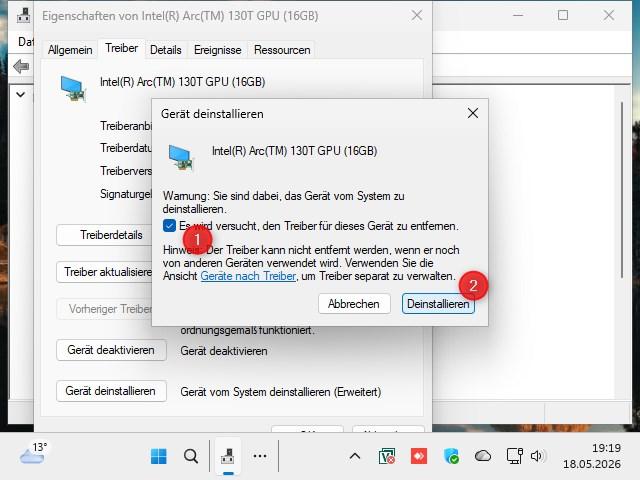640x480 pixels.
Task: Open Windows Security shield tray icon
Action: pyautogui.click(x=451, y=456)
